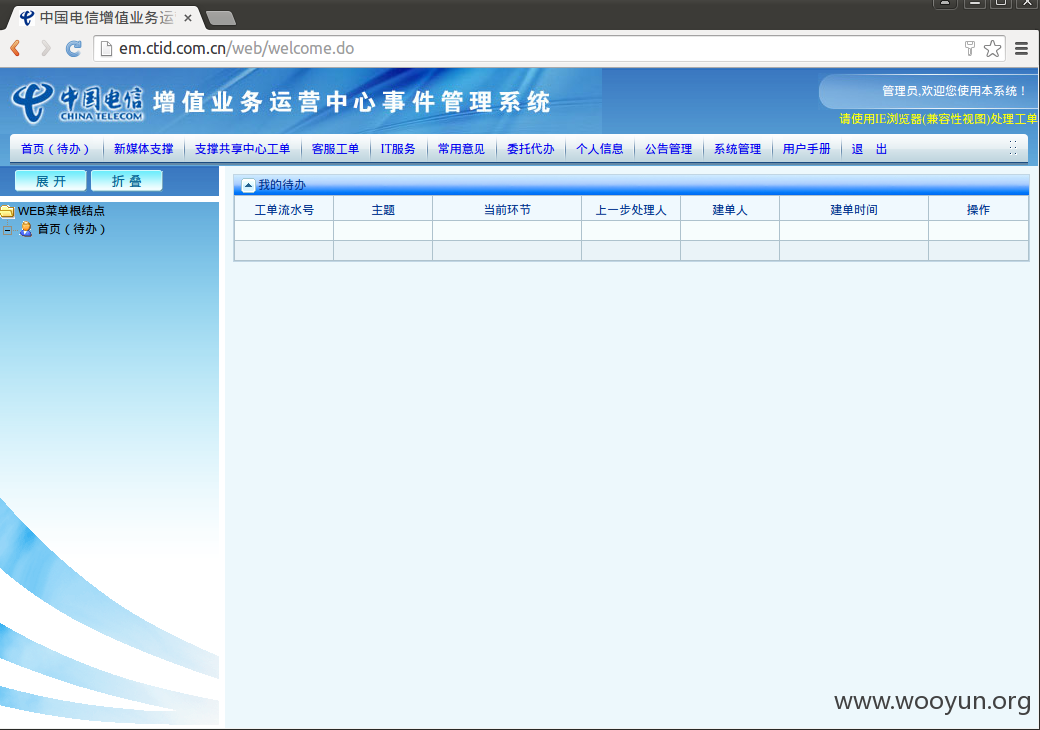Open the 支撑共享中心工单 menu
Image resolution: width=1040 pixels, height=730 pixels.
242,149
